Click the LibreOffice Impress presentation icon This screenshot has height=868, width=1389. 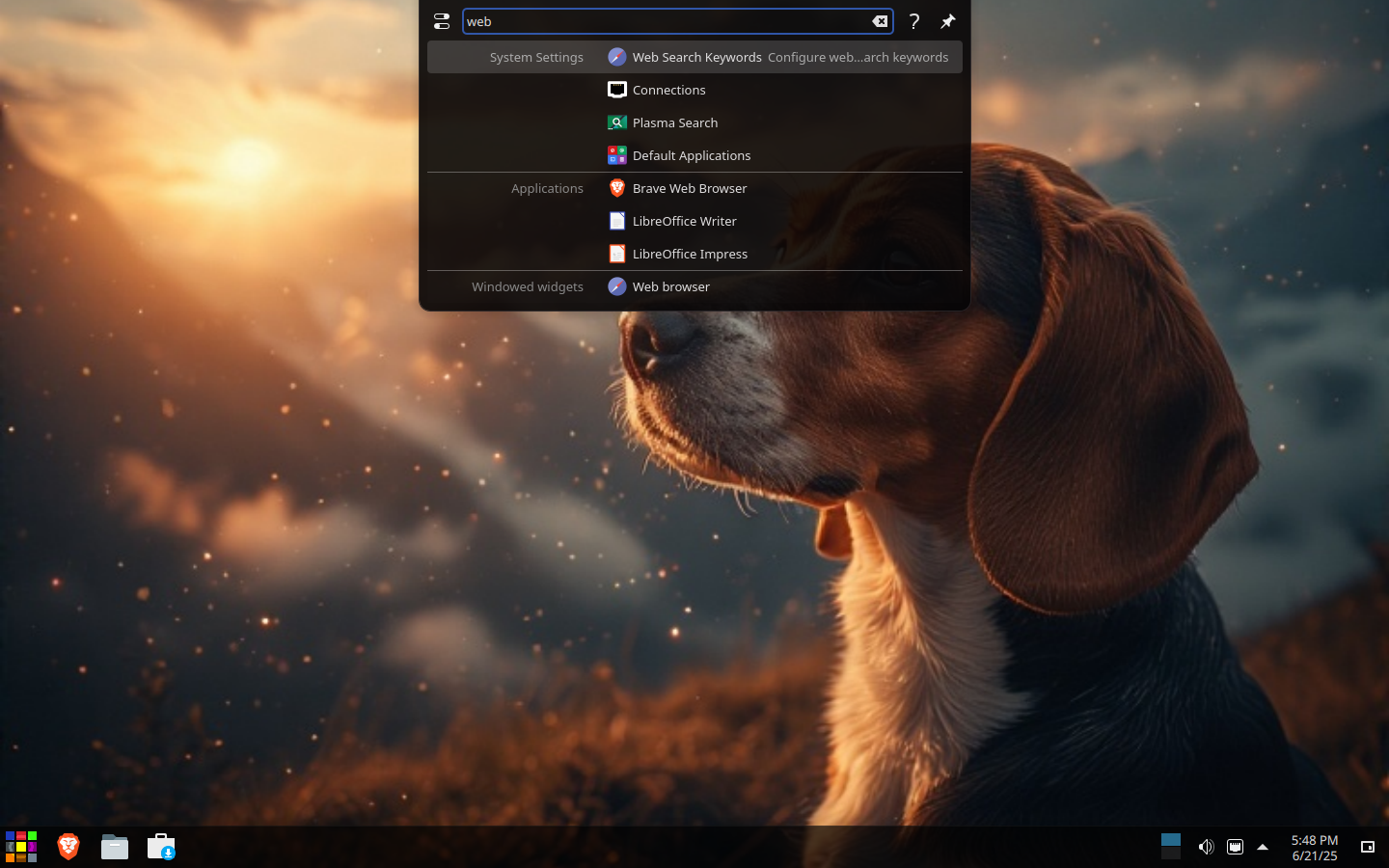coord(617,254)
